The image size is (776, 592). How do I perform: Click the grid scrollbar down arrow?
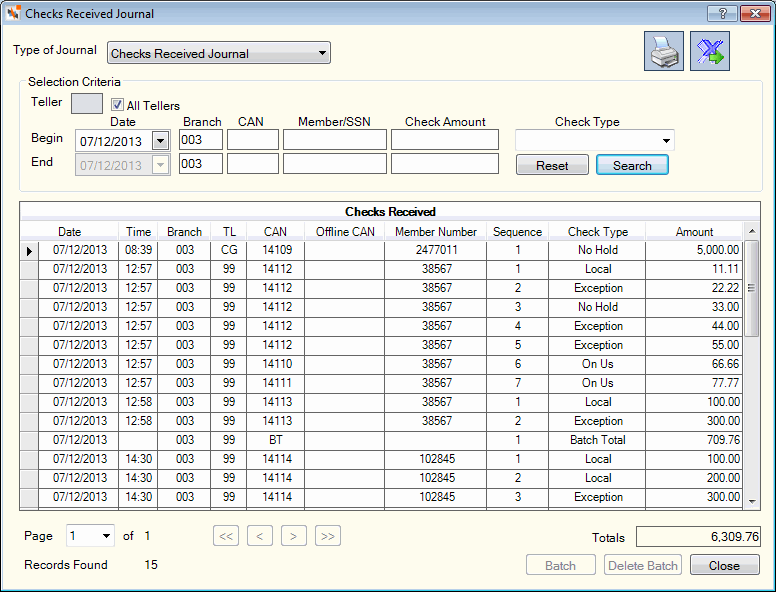pos(752,502)
